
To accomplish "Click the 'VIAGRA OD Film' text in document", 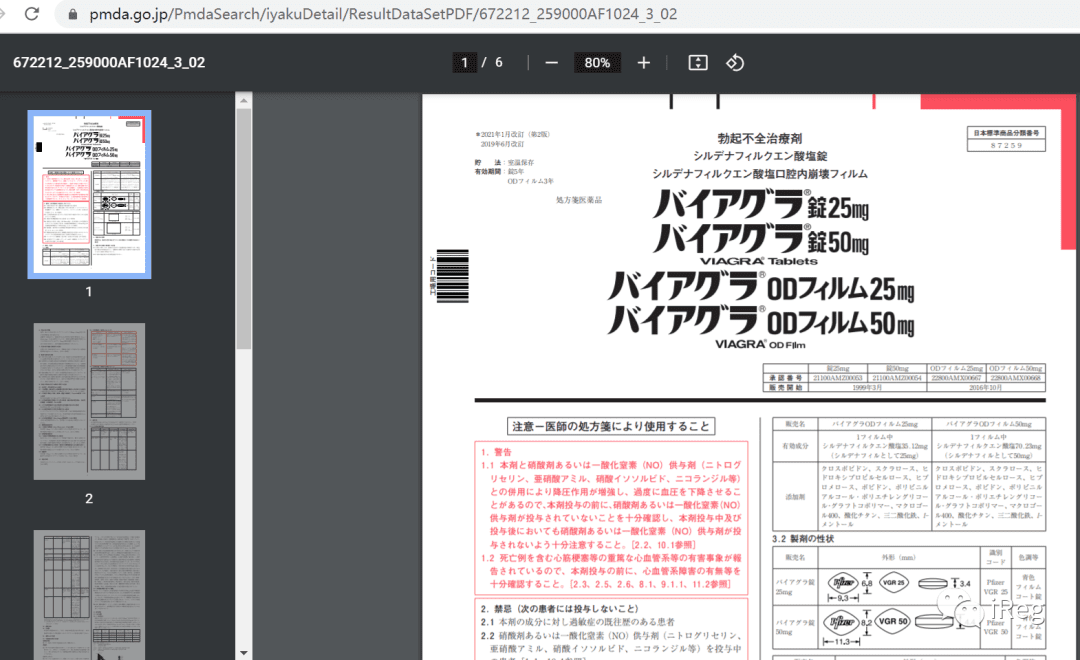I will 760,344.
